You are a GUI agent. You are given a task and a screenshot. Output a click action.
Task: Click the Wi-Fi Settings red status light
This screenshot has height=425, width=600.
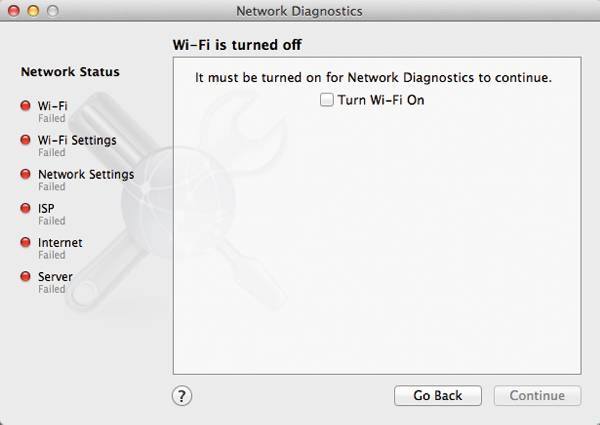point(25,140)
